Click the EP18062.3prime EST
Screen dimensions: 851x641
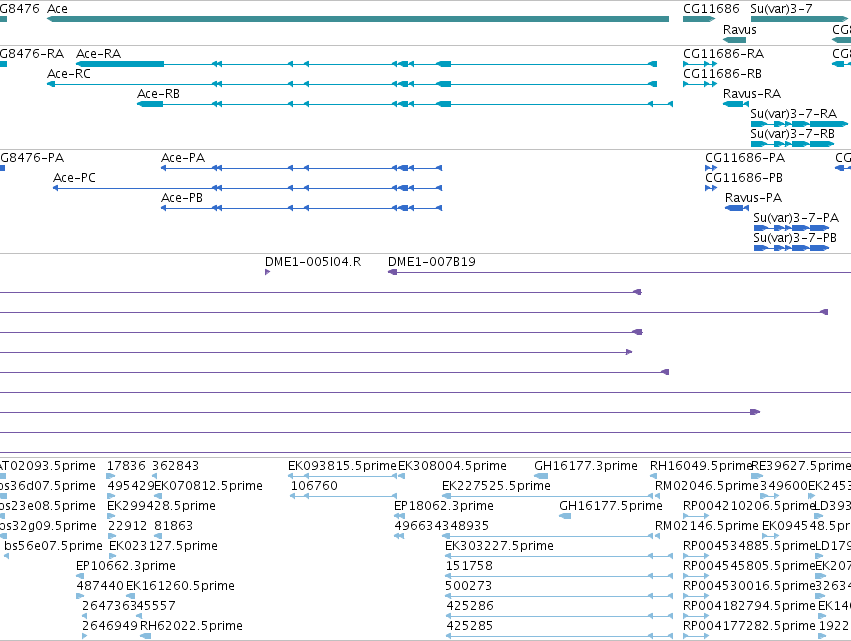399,516
